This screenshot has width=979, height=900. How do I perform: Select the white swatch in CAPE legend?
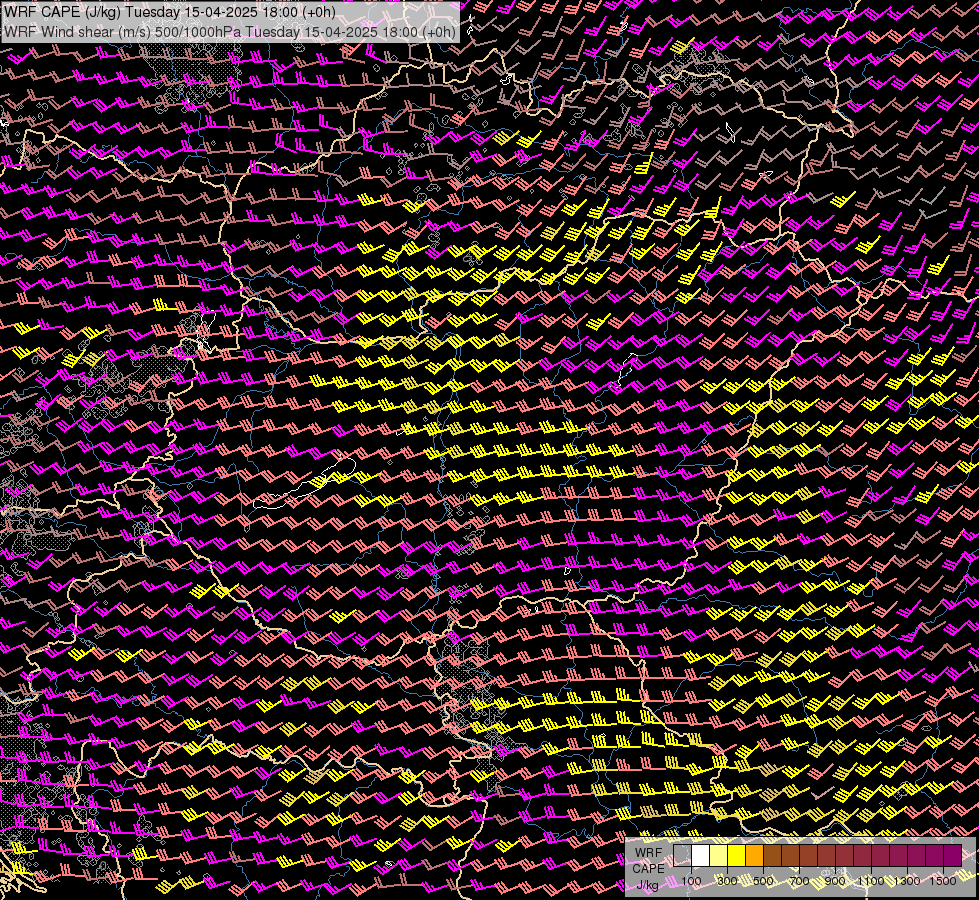pyautogui.click(x=701, y=856)
